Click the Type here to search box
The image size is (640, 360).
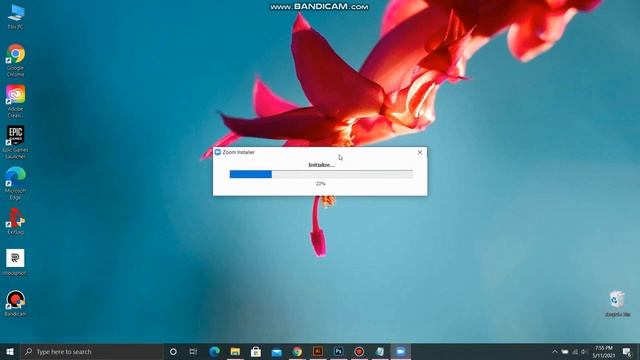pos(92,351)
